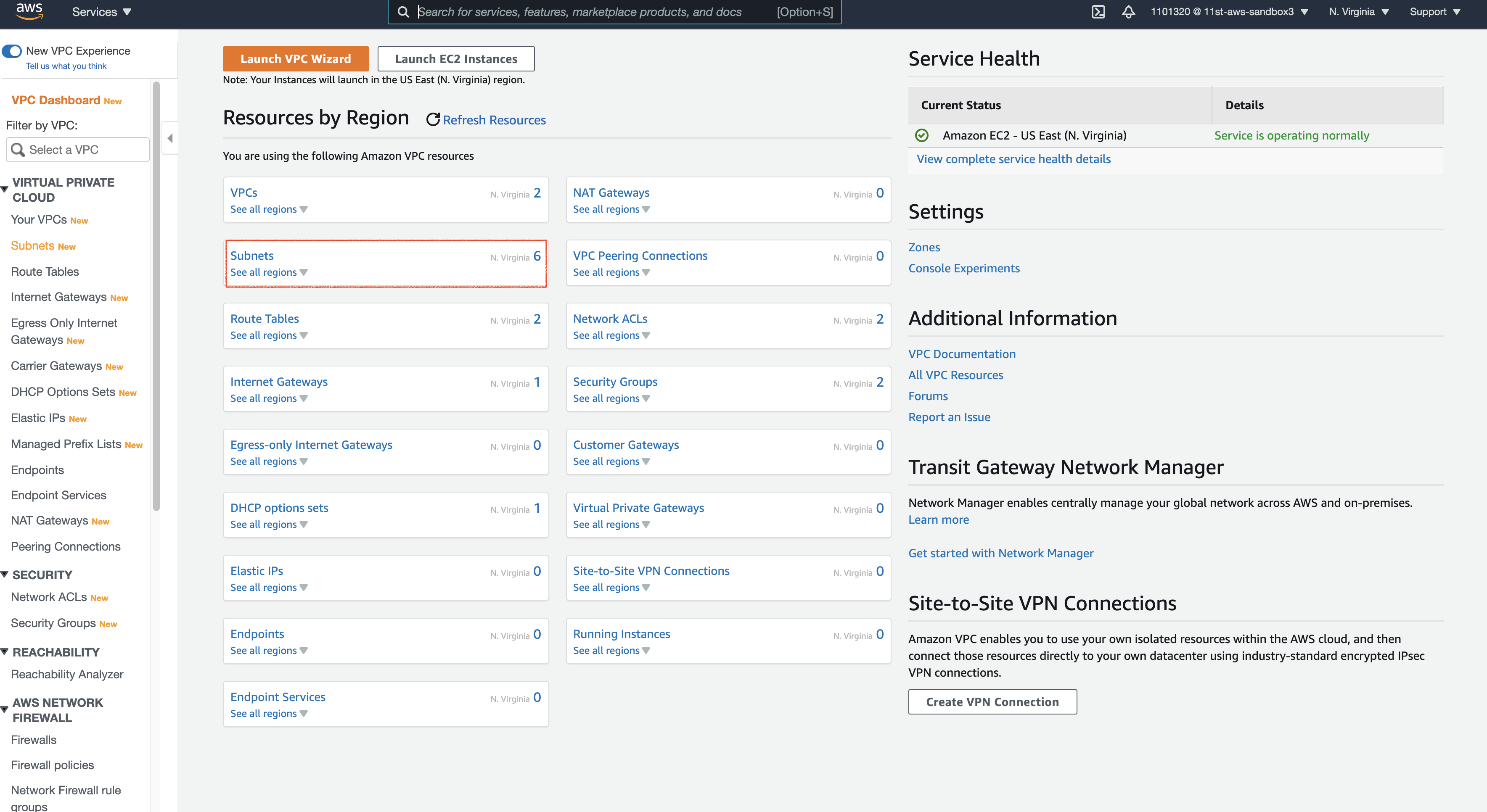Click Launch EC2 Instances button
The width and height of the screenshot is (1487, 812).
click(x=456, y=59)
